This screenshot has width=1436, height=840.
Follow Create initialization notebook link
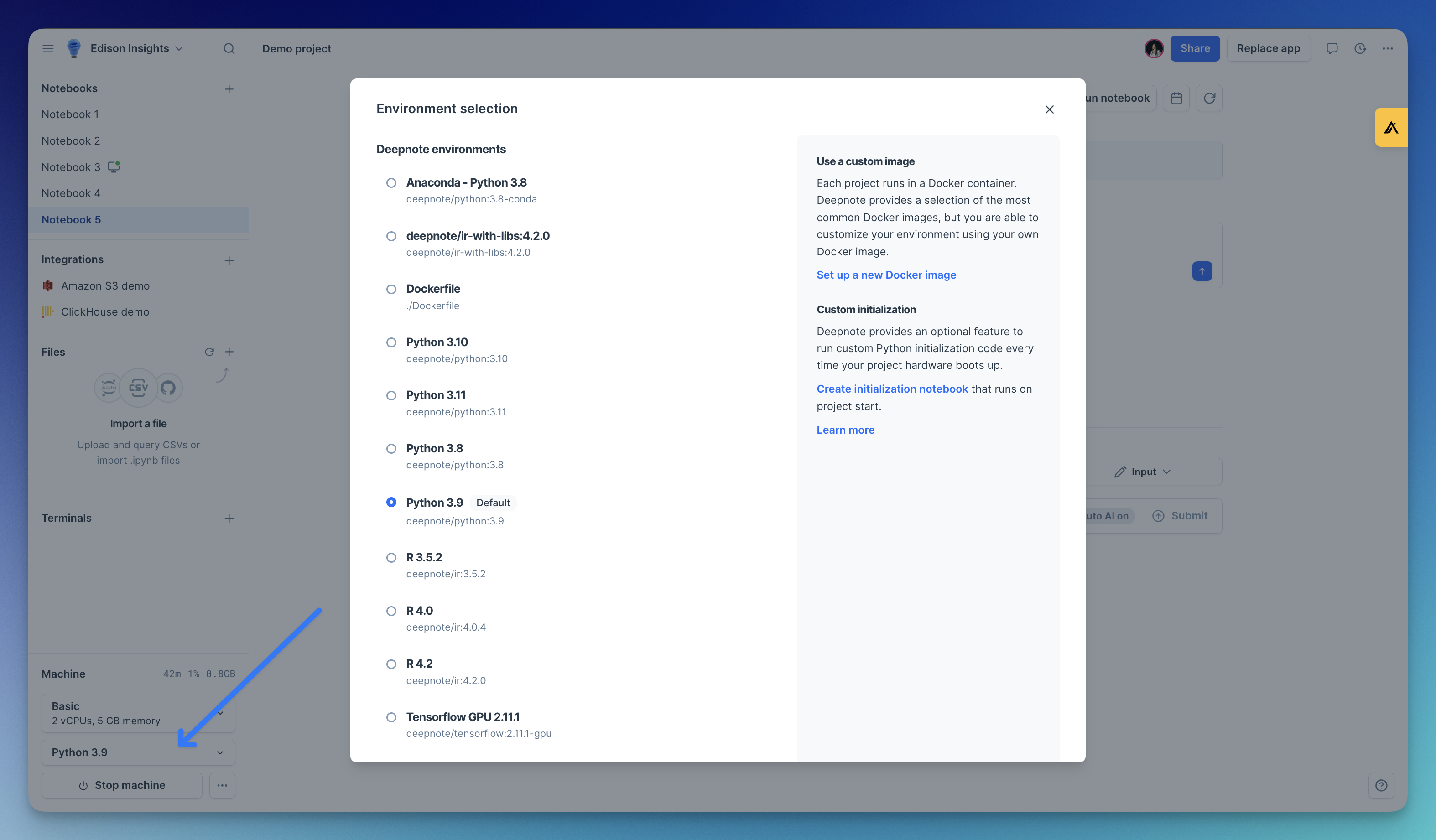pyautogui.click(x=892, y=389)
